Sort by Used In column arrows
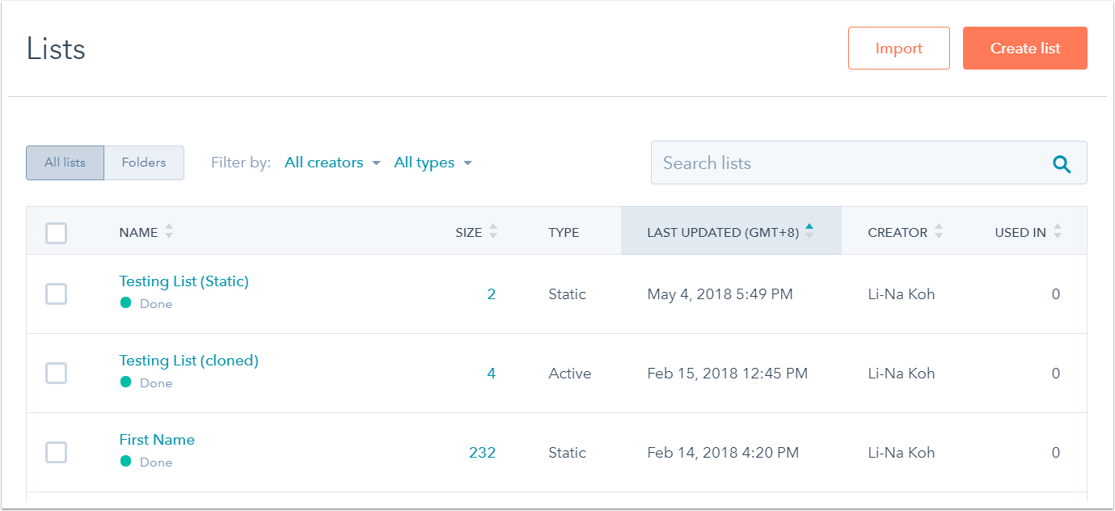The width and height of the screenshot is (1115, 511). 1057,232
